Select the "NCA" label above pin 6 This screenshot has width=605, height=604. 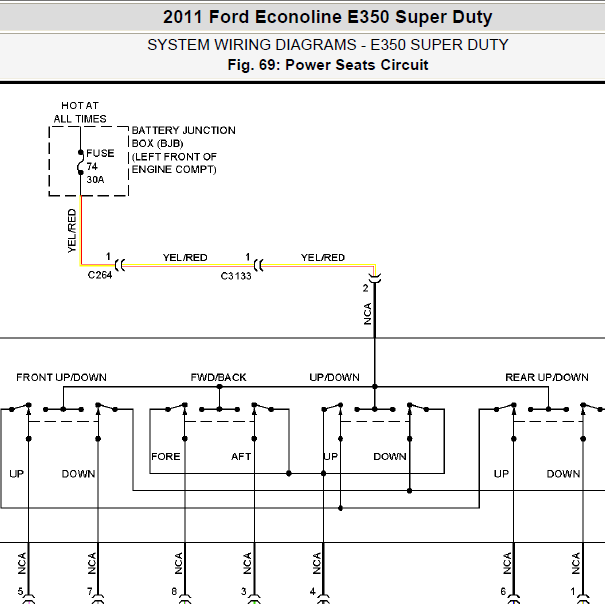[x=507, y=563]
